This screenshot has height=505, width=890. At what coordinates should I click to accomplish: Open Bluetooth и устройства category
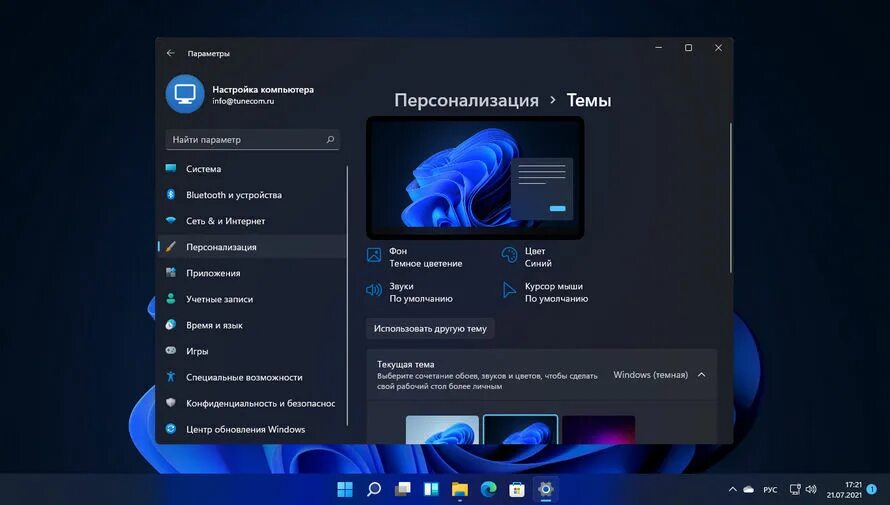[251, 195]
